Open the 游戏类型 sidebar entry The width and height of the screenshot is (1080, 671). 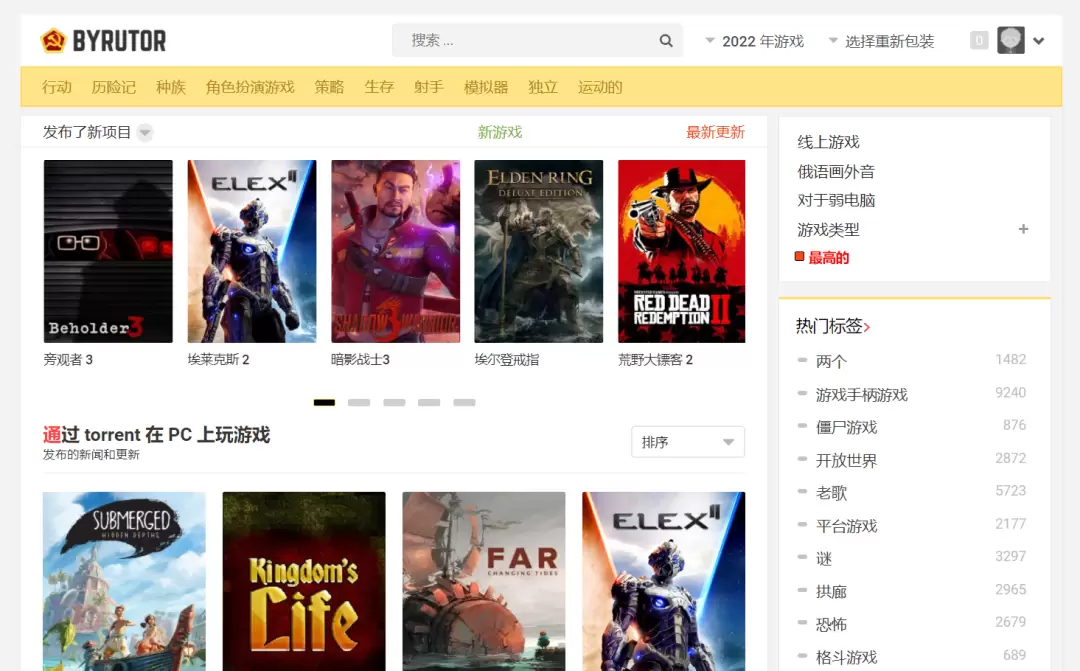(x=829, y=229)
